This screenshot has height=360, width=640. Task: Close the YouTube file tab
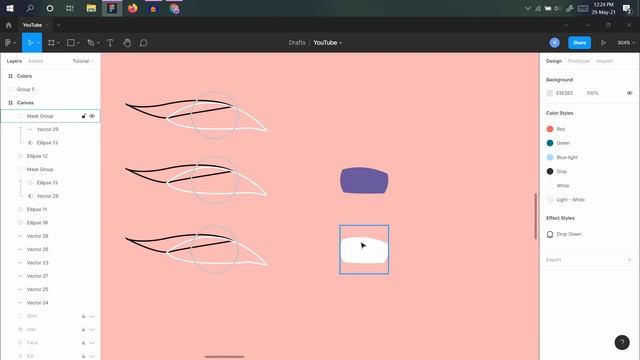pyautogui.click(x=47, y=25)
